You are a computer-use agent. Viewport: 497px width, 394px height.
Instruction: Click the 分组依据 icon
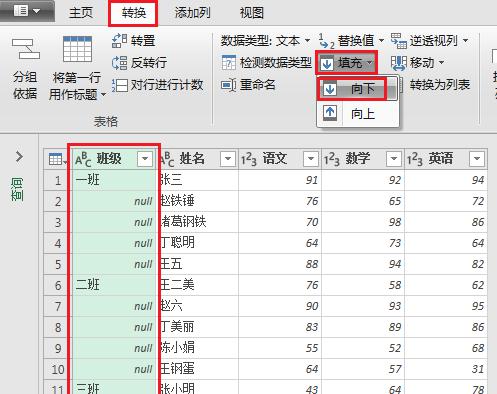click(26, 49)
